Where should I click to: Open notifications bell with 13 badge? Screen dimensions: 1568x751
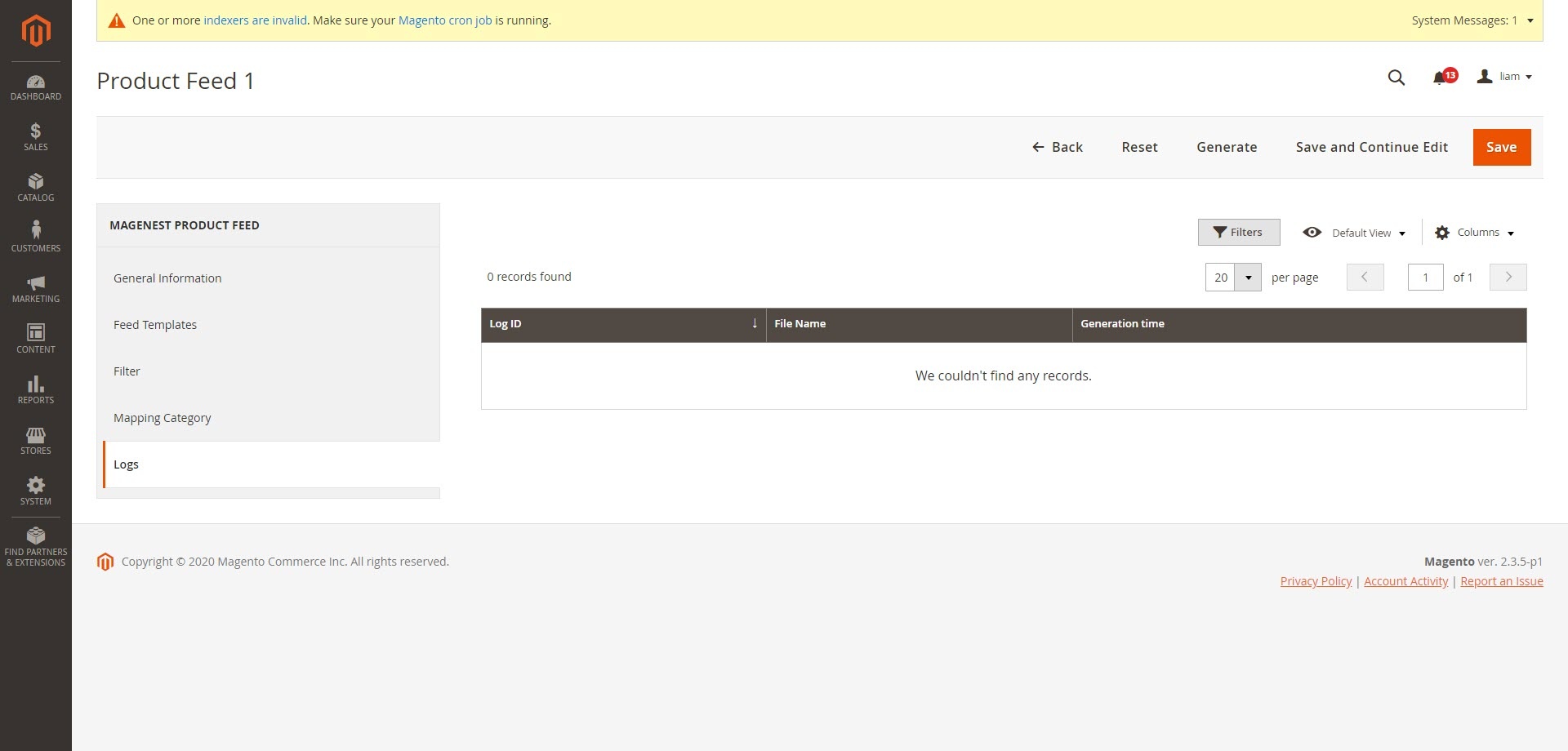coord(1444,77)
